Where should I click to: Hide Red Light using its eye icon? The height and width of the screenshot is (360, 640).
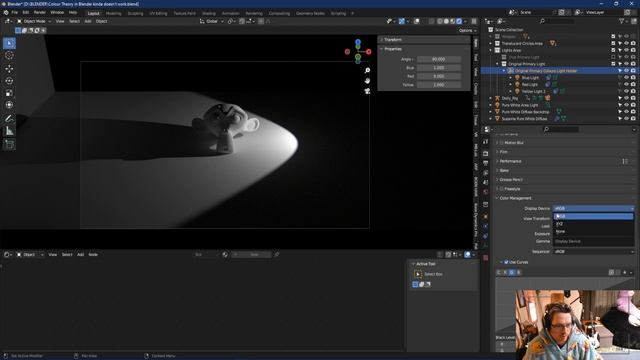tap(626, 84)
